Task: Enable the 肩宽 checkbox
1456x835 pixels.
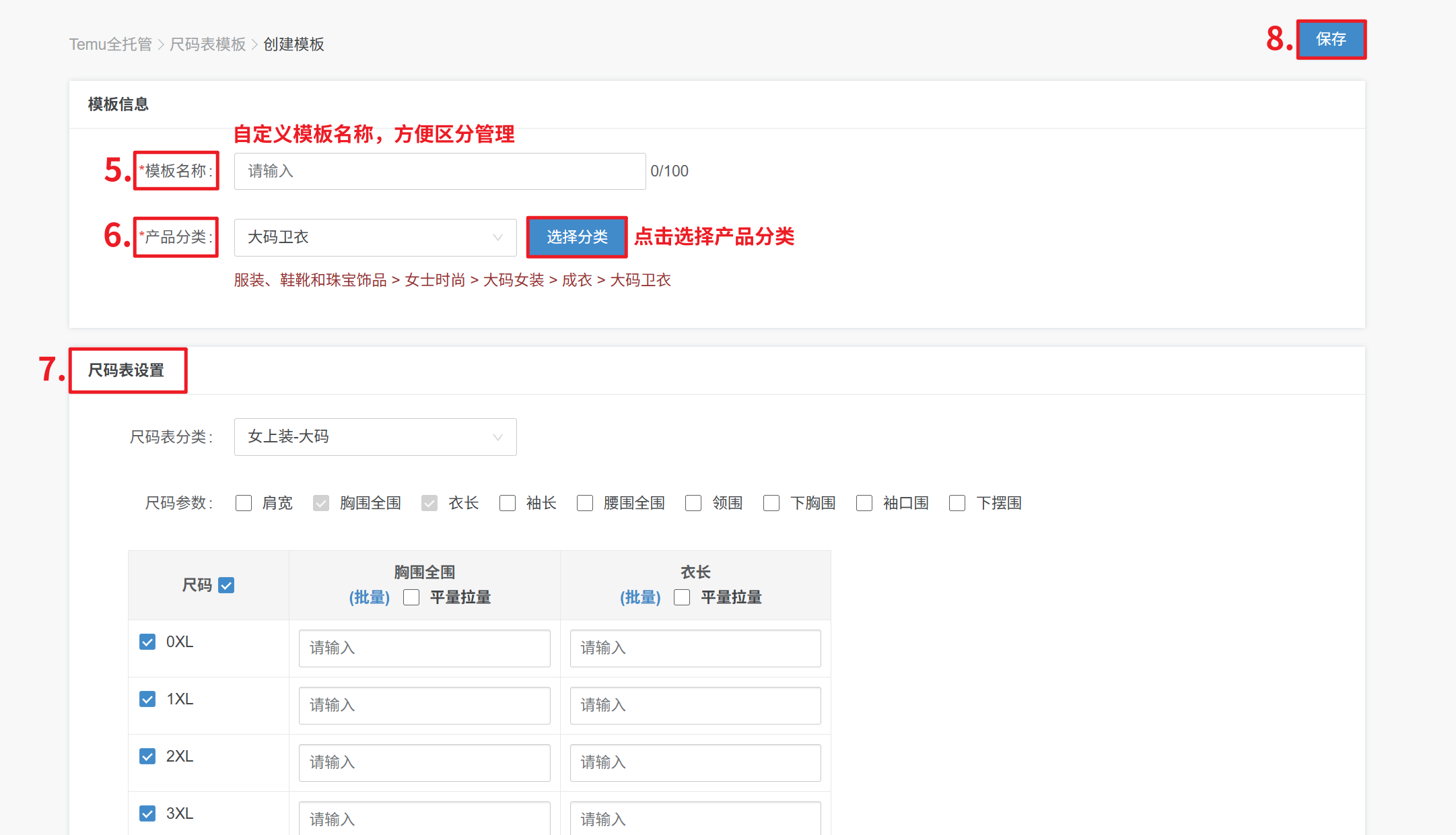Action: (244, 503)
